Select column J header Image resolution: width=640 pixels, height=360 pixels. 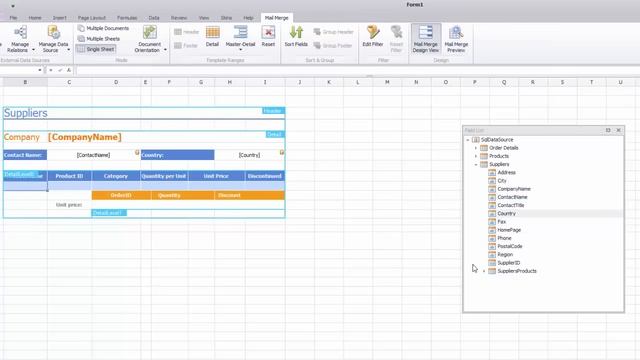click(300, 82)
